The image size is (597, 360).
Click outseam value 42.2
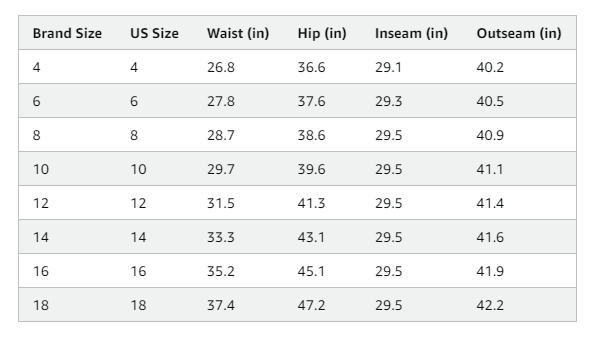[x=490, y=305]
